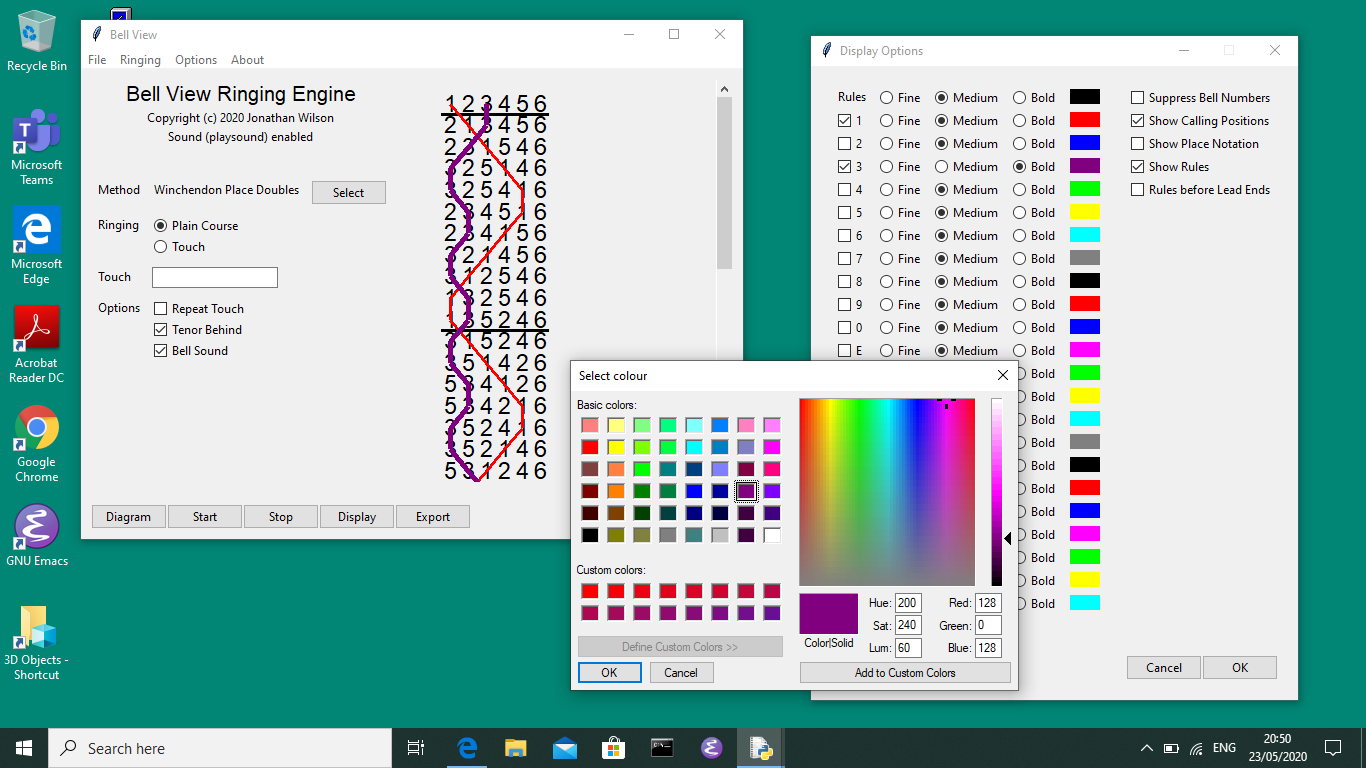Click Python app icon in taskbar
The width and height of the screenshot is (1366, 768).
[760, 747]
